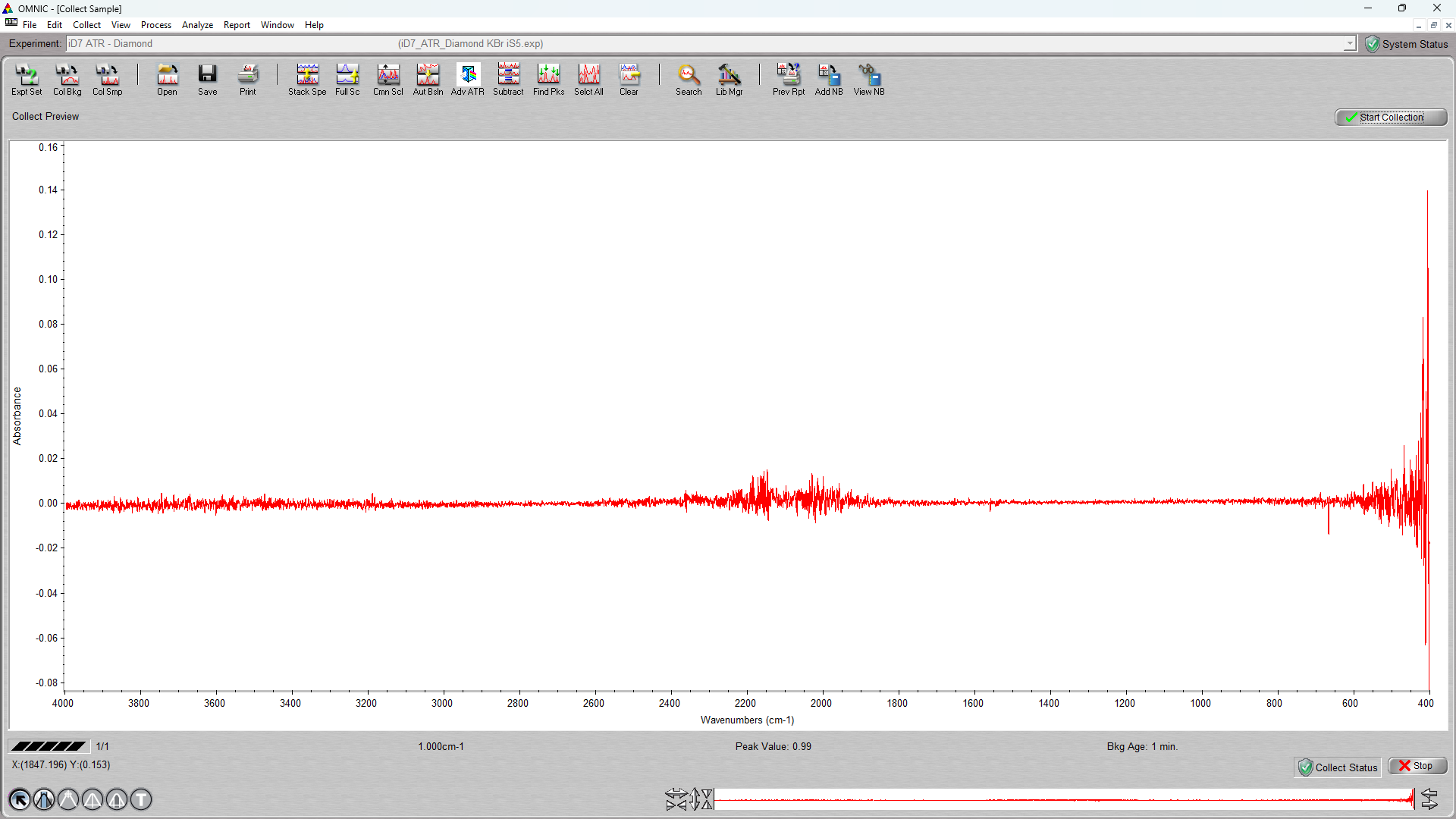
Task: Expand the Experiment dropdown list
Action: click(1350, 44)
